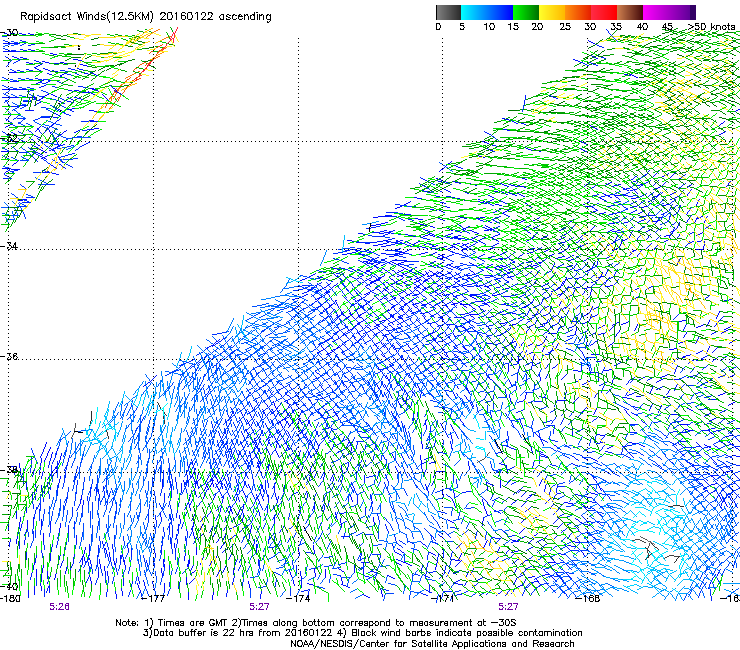The width and height of the screenshot is (740, 650).
Task: Click the footnote 'Black wind barbs indicate possible contamination'
Action: click(466, 633)
